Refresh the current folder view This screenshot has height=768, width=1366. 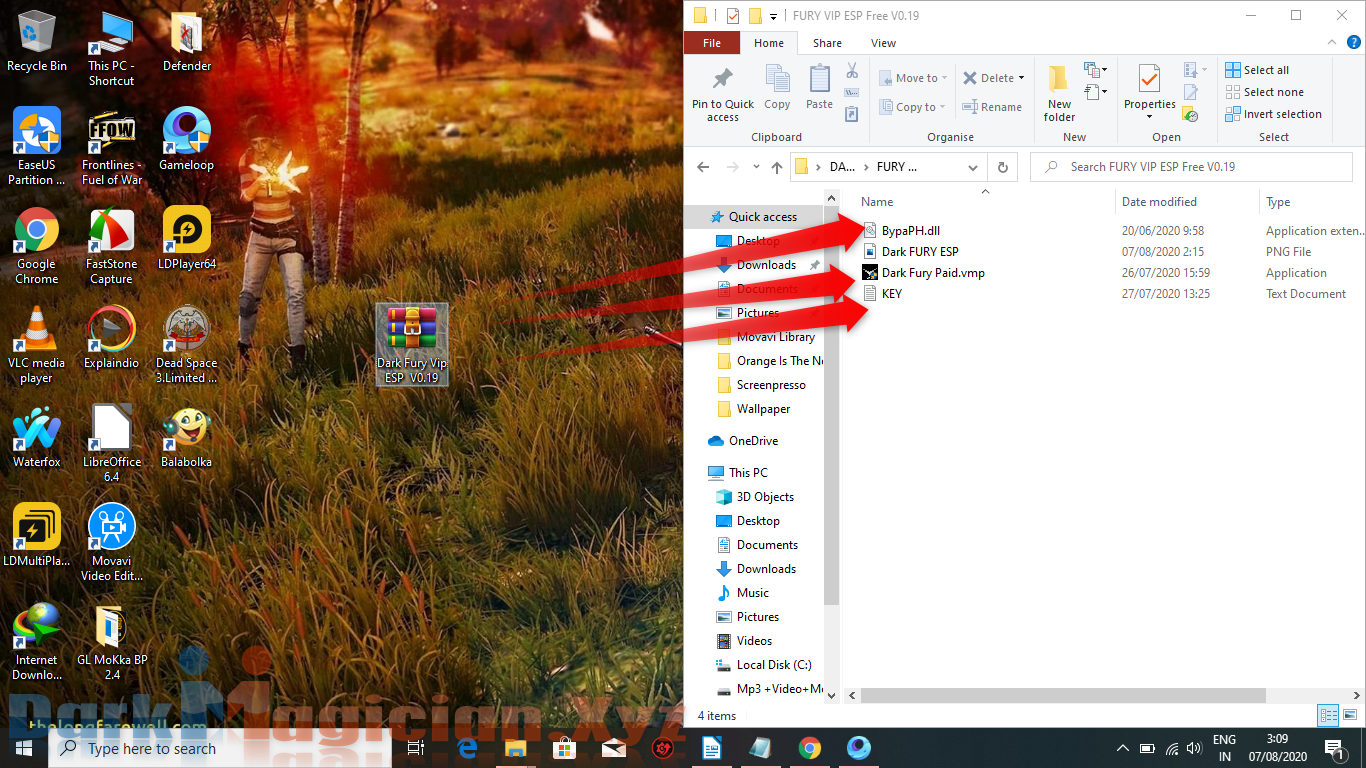[x=1002, y=167]
